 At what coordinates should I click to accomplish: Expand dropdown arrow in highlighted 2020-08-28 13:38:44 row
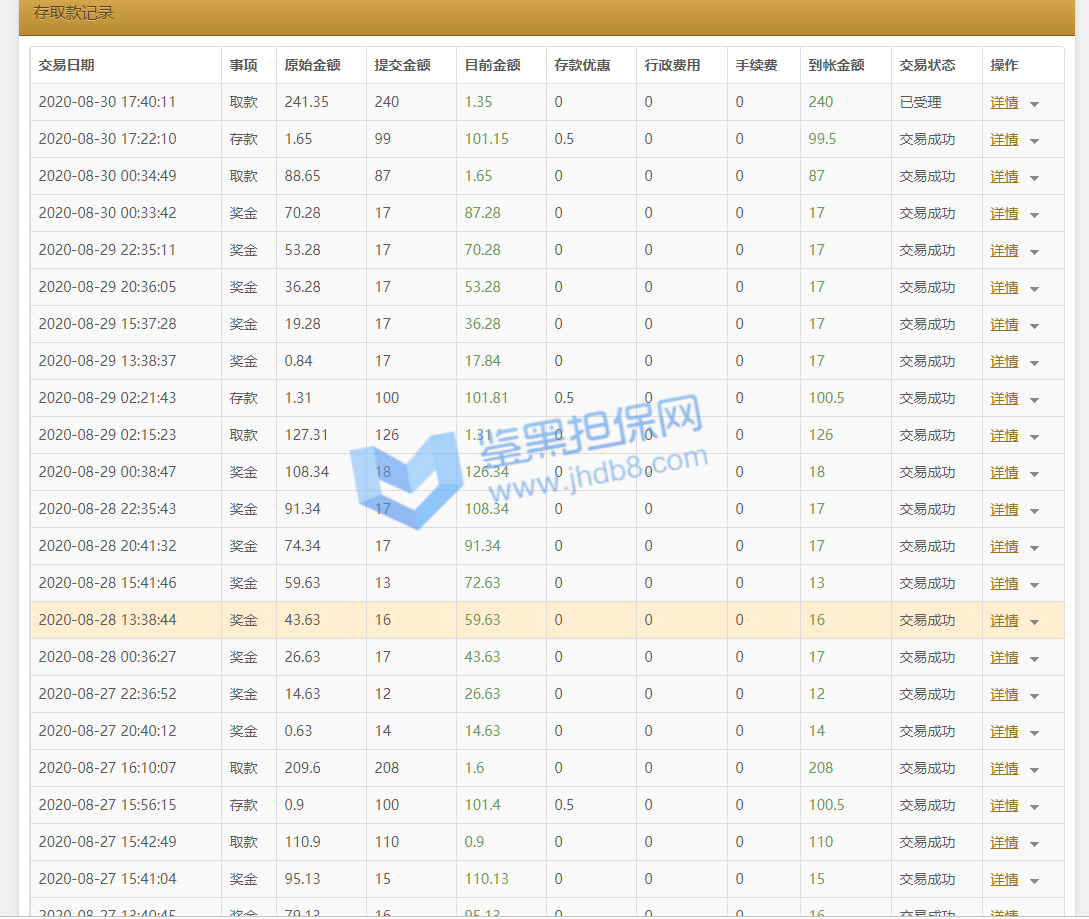coord(1034,622)
